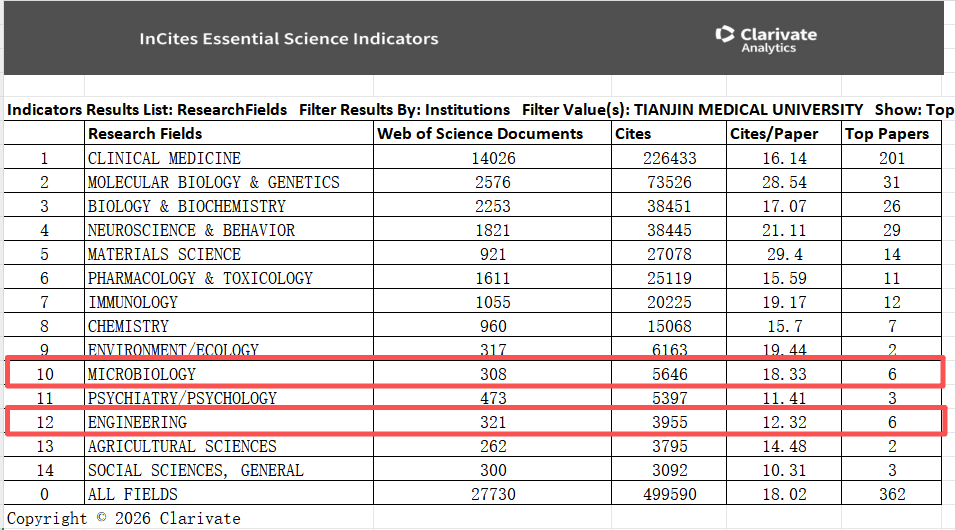Click cites value 27078
Viewport: 955px width, 530px height.
[x=669, y=254]
